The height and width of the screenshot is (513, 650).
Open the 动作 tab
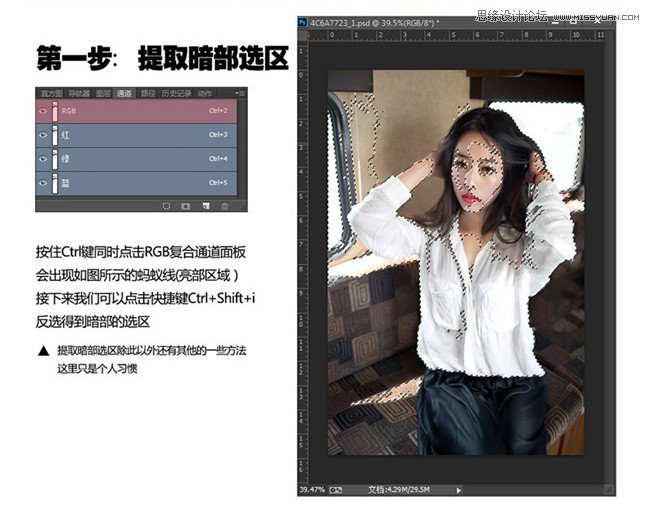(x=204, y=93)
